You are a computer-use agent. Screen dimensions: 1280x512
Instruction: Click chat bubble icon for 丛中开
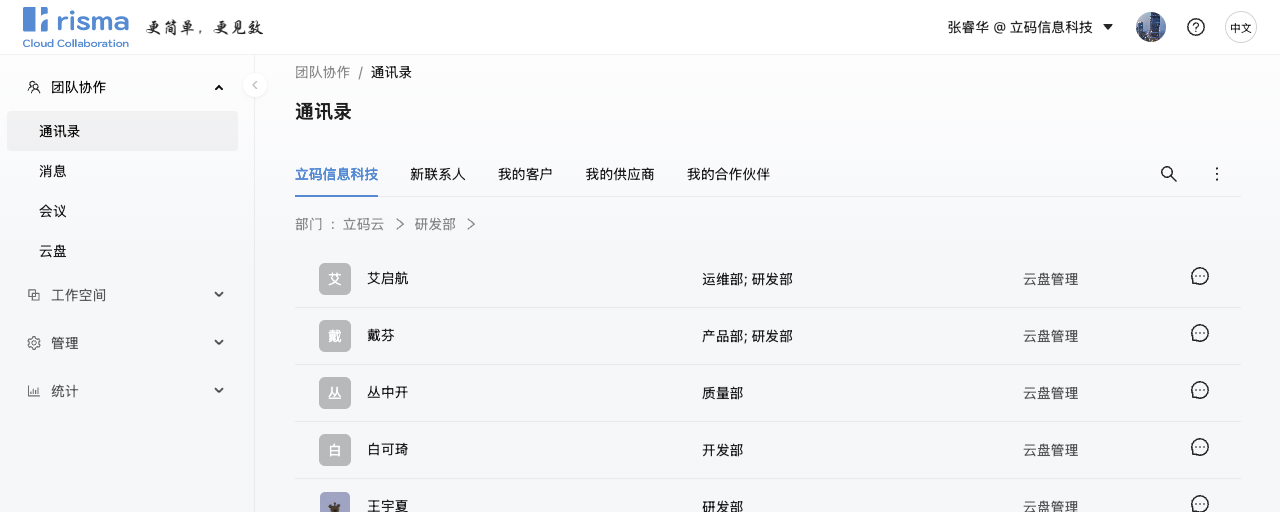click(x=1200, y=391)
